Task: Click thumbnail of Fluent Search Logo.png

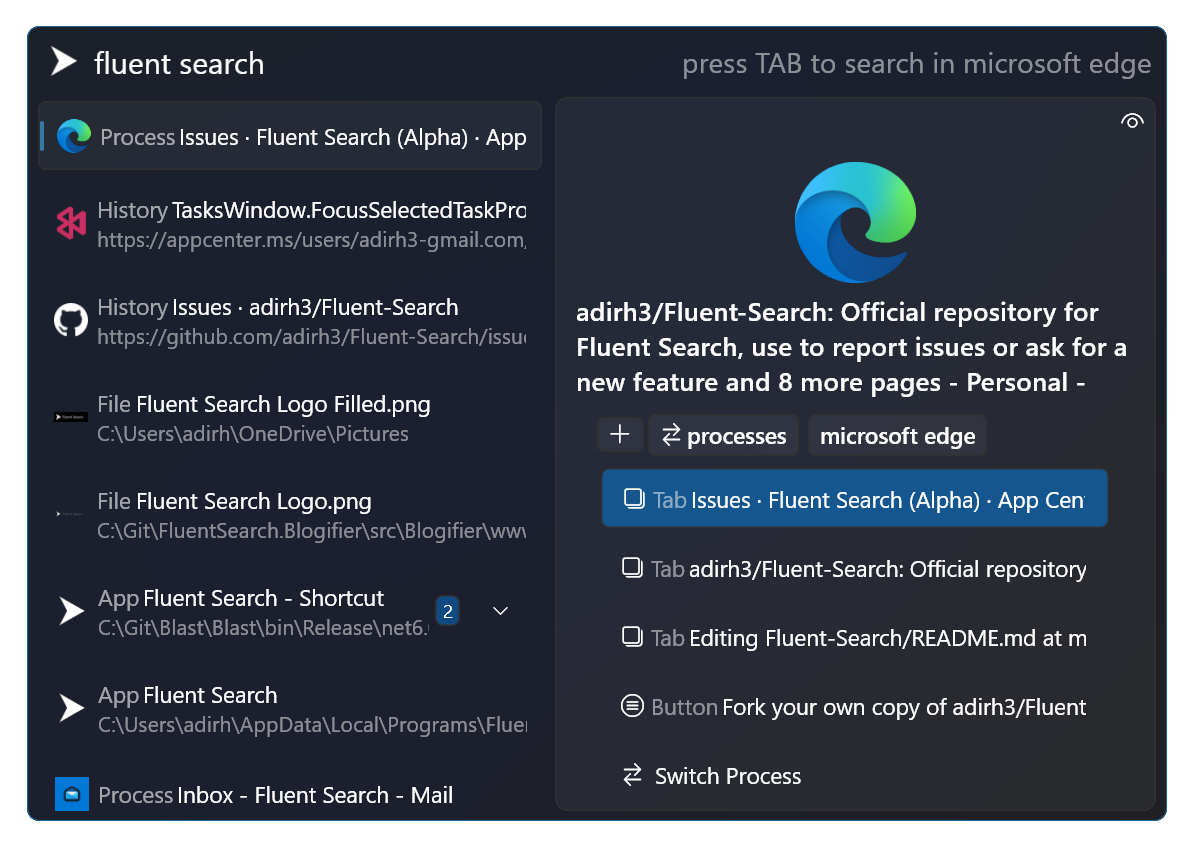Action: click(x=71, y=514)
